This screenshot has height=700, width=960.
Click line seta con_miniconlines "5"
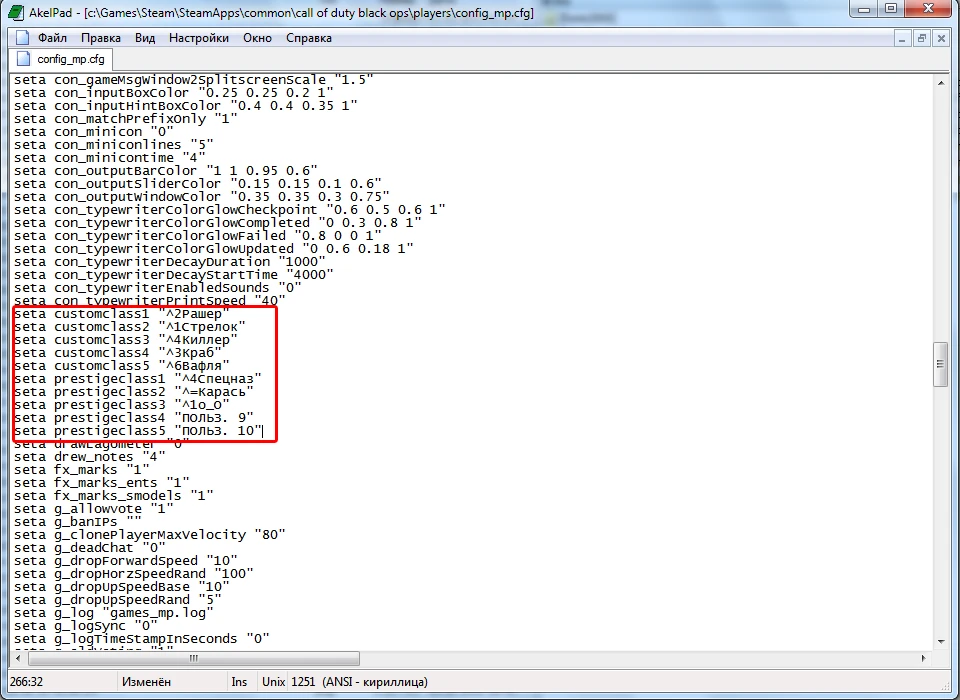coord(114,145)
